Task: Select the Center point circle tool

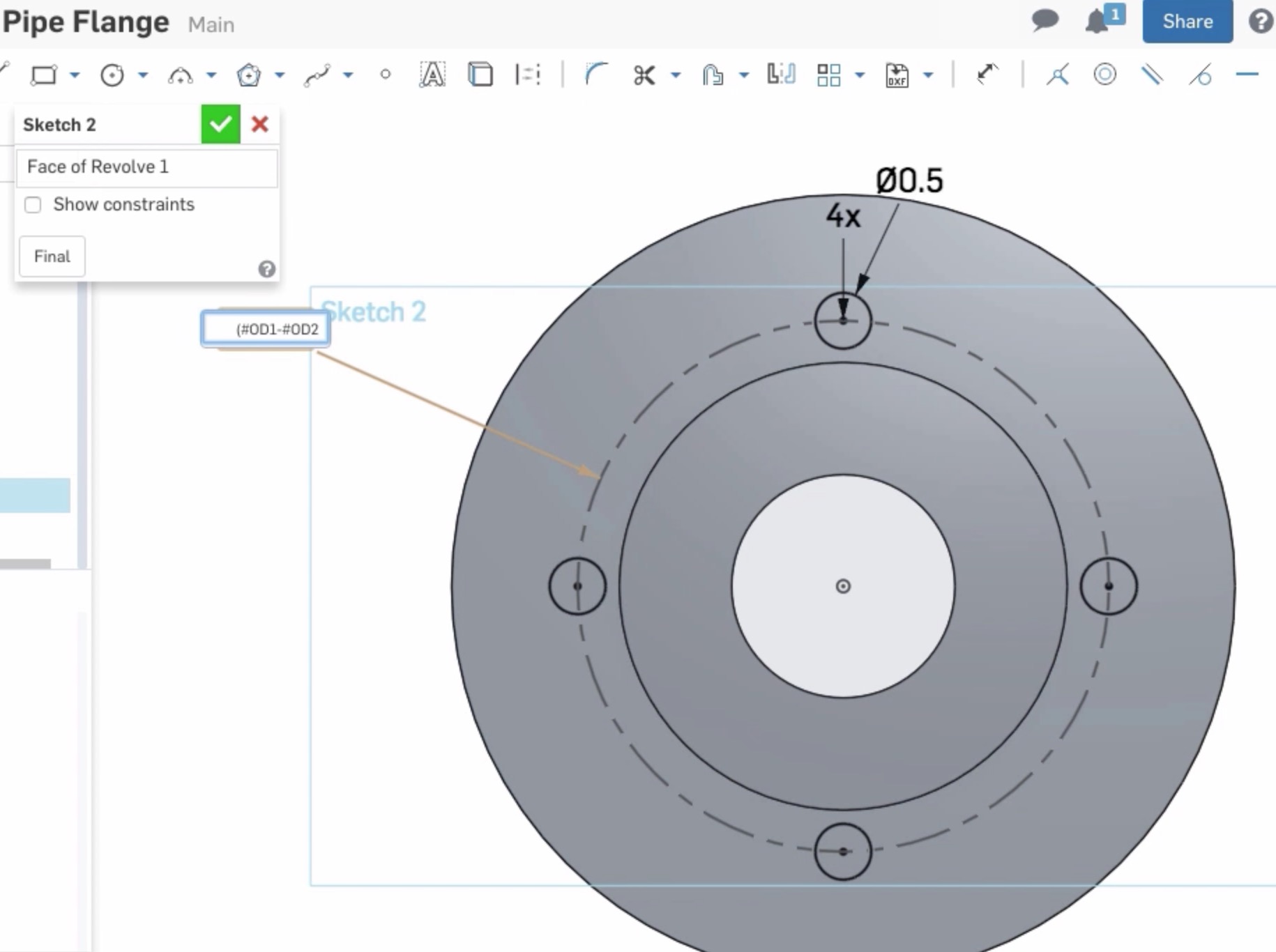Action: [112, 75]
